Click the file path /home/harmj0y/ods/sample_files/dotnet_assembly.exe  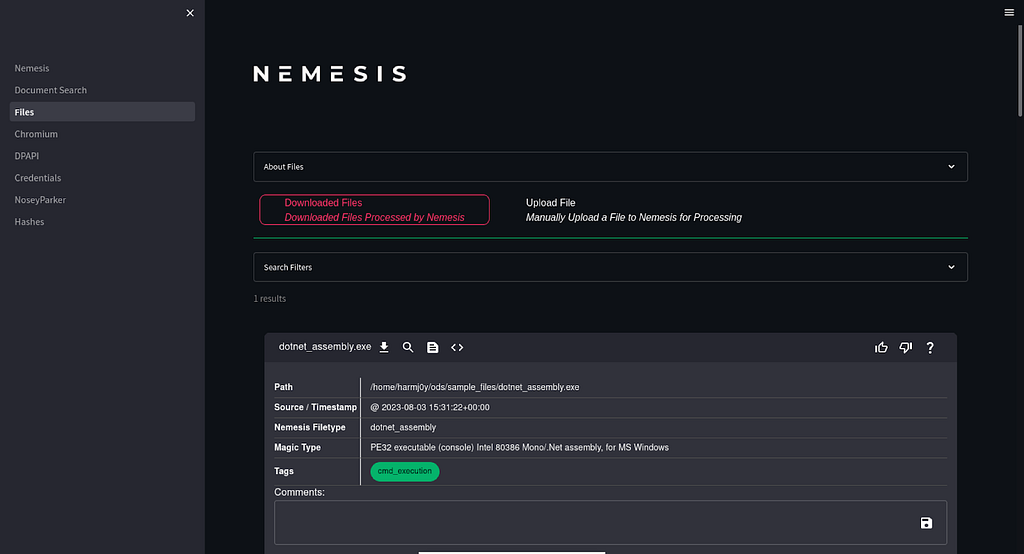coord(475,387)
